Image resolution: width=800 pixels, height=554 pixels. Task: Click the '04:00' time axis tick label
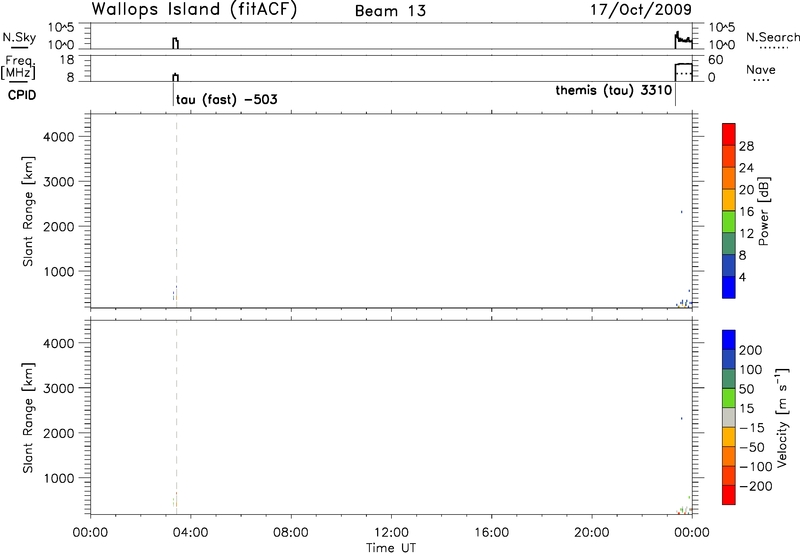pos(191,533)
